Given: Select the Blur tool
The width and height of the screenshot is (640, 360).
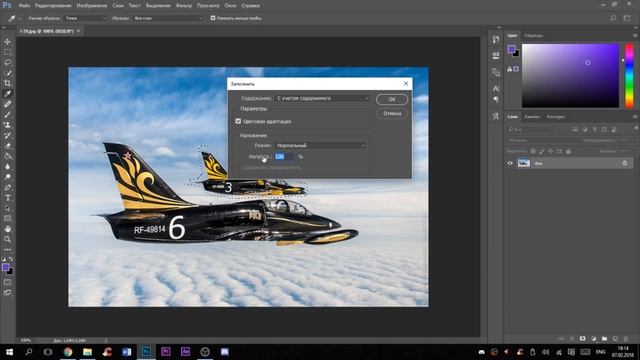Looking at the screenshot, I should (7, 167).
